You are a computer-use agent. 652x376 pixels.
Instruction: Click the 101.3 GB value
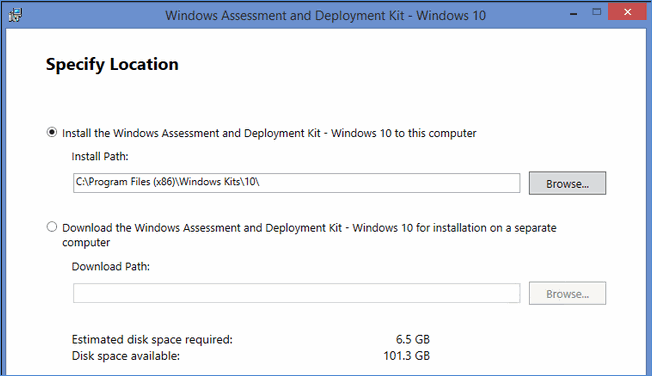click(406, 356)
